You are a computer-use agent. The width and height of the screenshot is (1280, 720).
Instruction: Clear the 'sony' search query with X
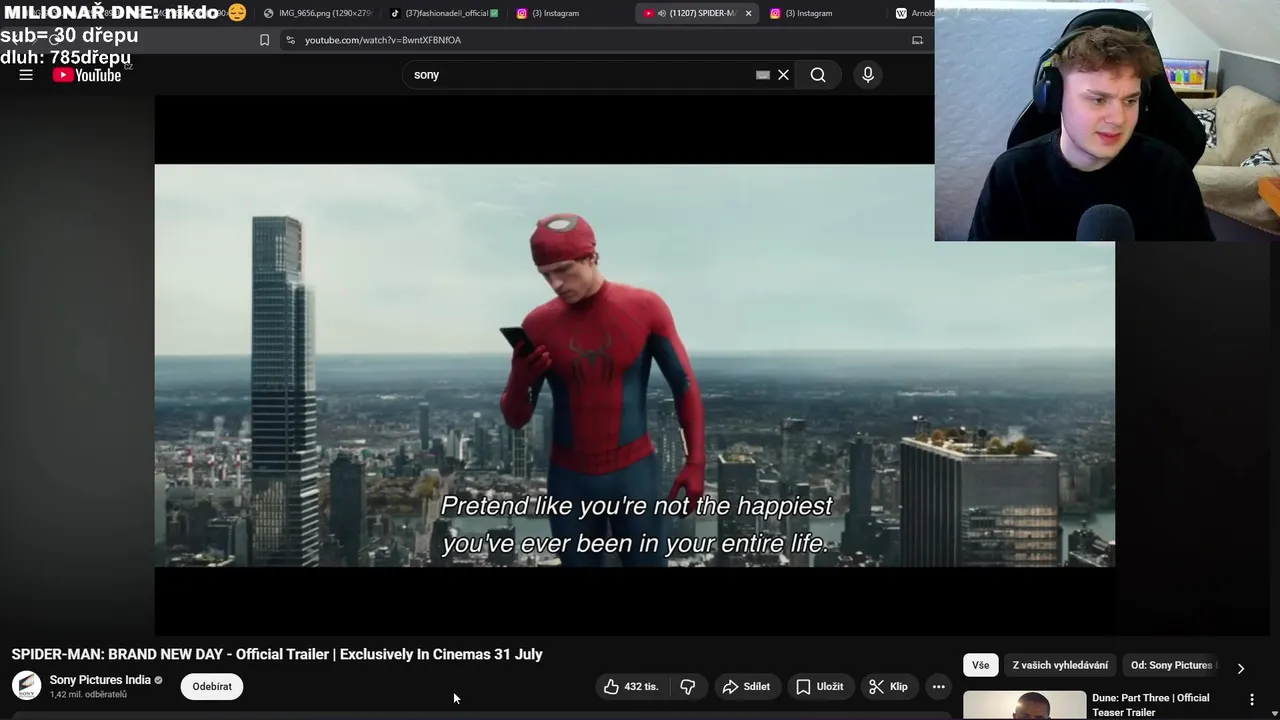(x=784, y=75)
